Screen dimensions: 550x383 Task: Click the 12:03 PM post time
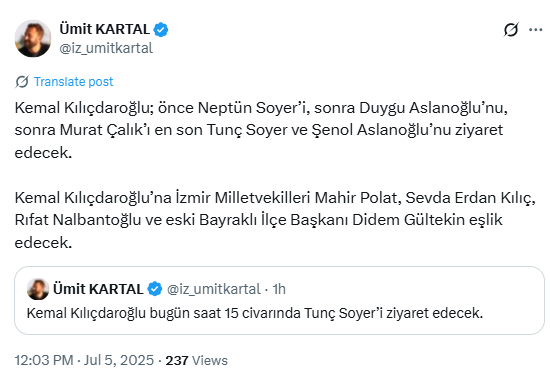[44, 360]
